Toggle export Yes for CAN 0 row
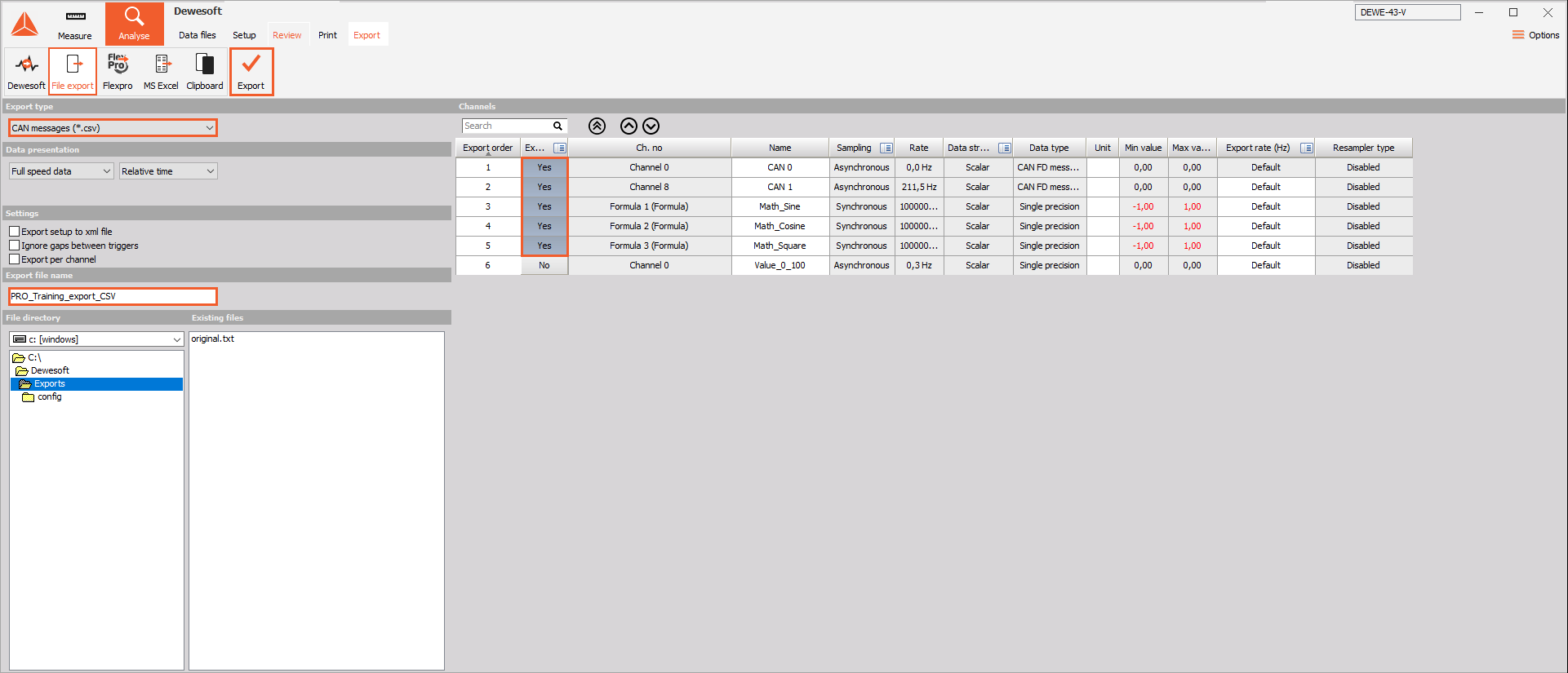The image size is (1568, 673). tap(544, 167)
